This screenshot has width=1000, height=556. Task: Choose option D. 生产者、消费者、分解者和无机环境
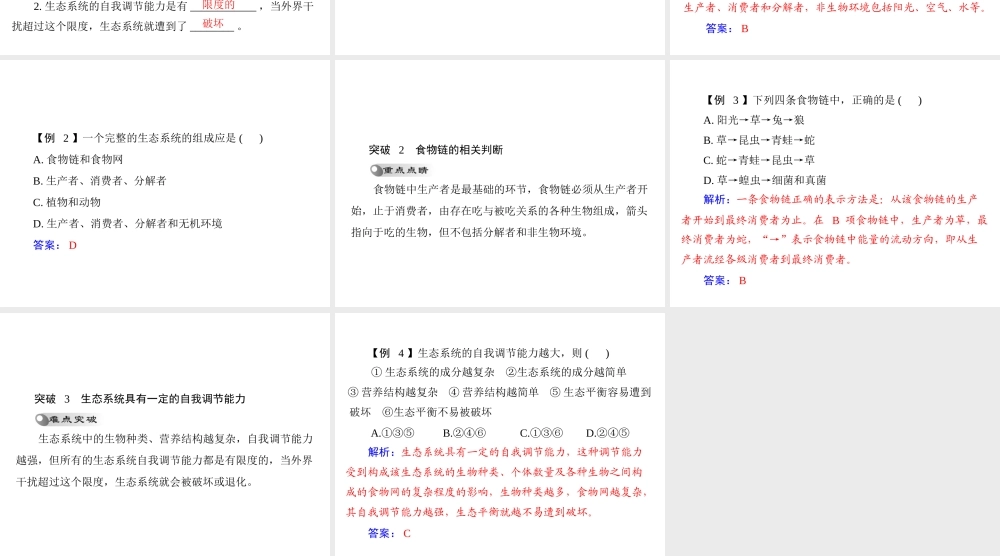(128, 223)
